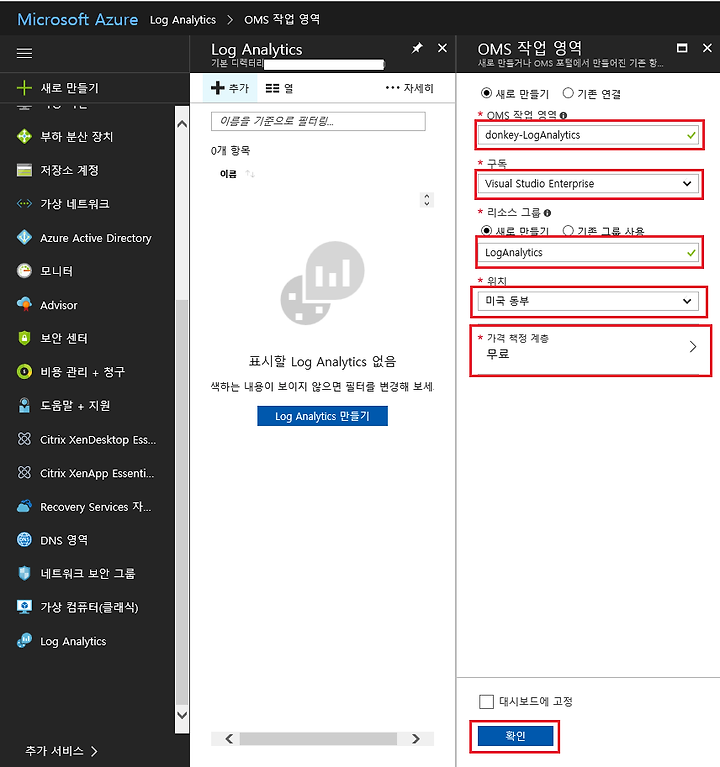Screen dimensions: 720x767
Task: Maximize the OMS 작업 영역 blade
Action: pyautogui.click(x=682, y=48)
